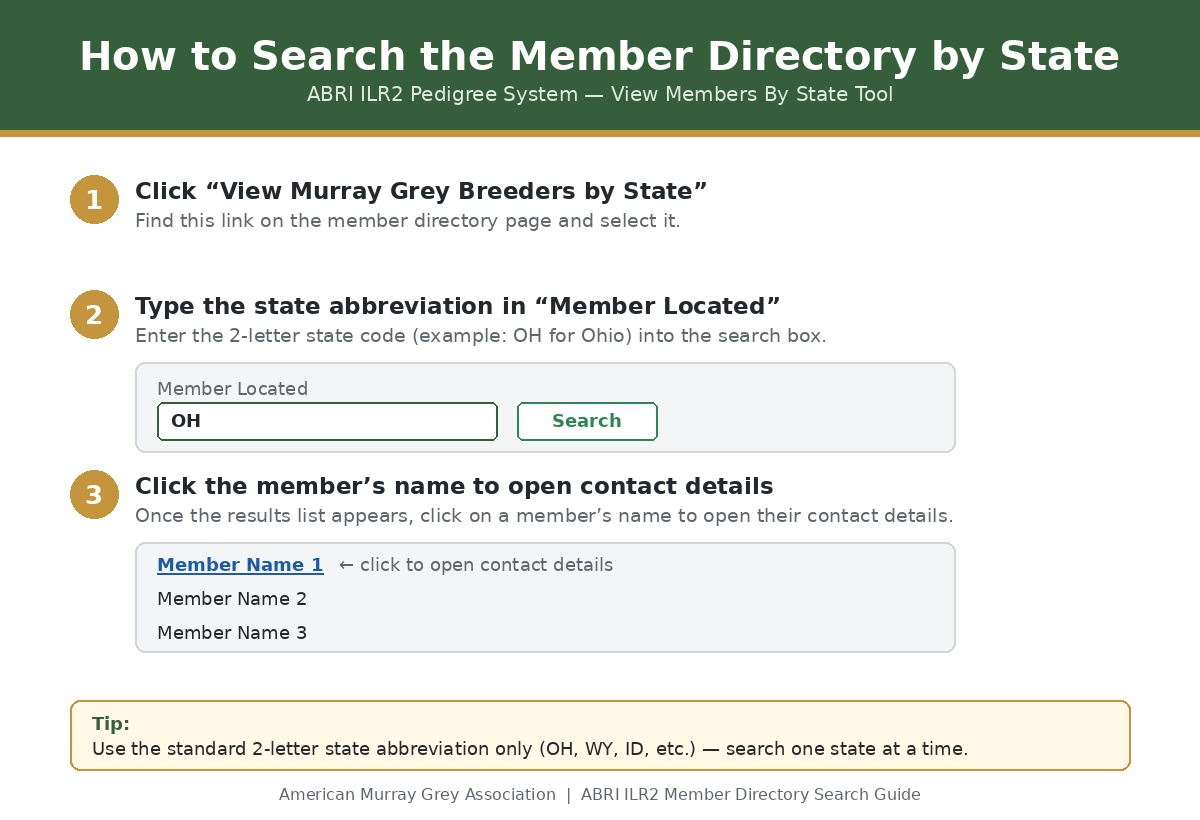The width and height of the screenshot is (1200, 820).
Task: Click the step 2 number badge
Action: point(94,315)
